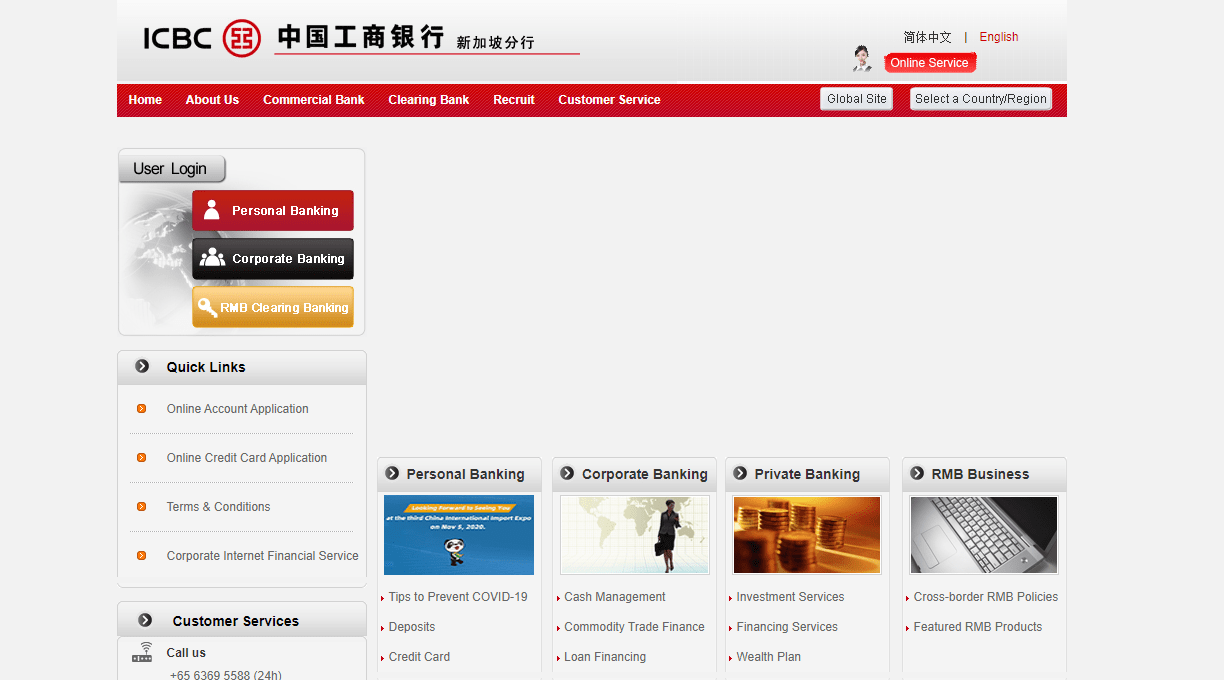Click the Private Banking panel title
Viewport: 1224px width, 680px height.
click(807, 474)
